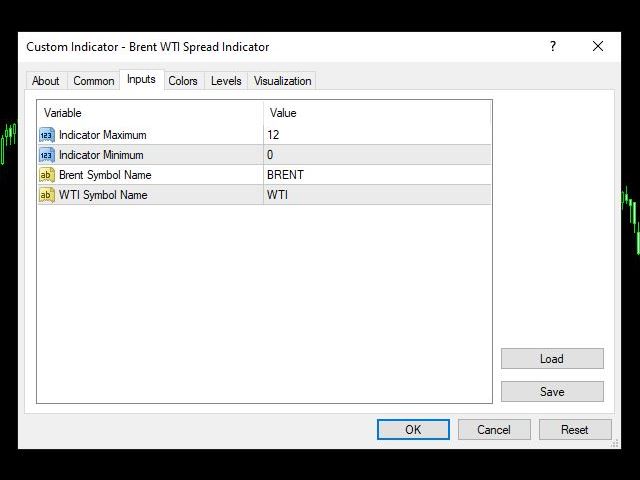Select the Indicator Minimum variable label

(x=101, y=155)
